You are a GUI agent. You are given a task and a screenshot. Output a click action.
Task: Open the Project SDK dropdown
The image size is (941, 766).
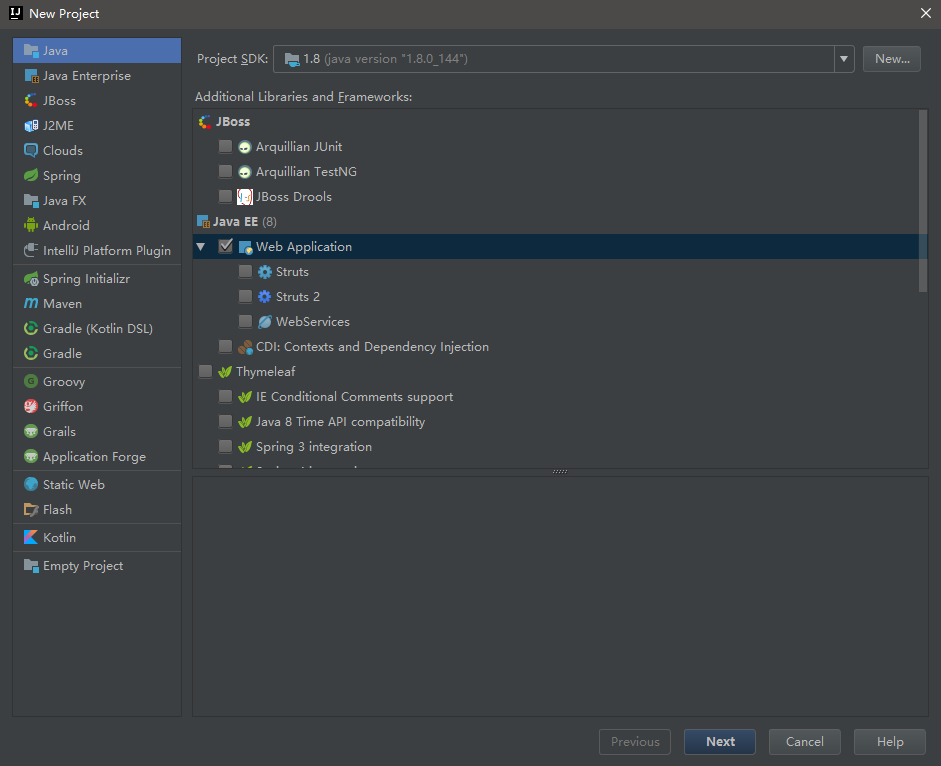click(844, 59)
